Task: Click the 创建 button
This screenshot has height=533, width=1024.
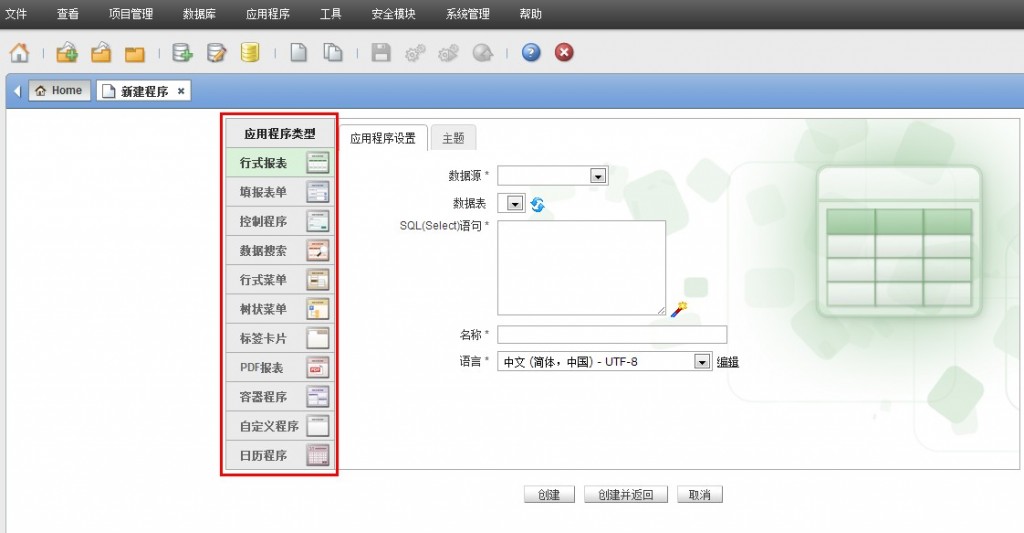Action: coord(549,494)
